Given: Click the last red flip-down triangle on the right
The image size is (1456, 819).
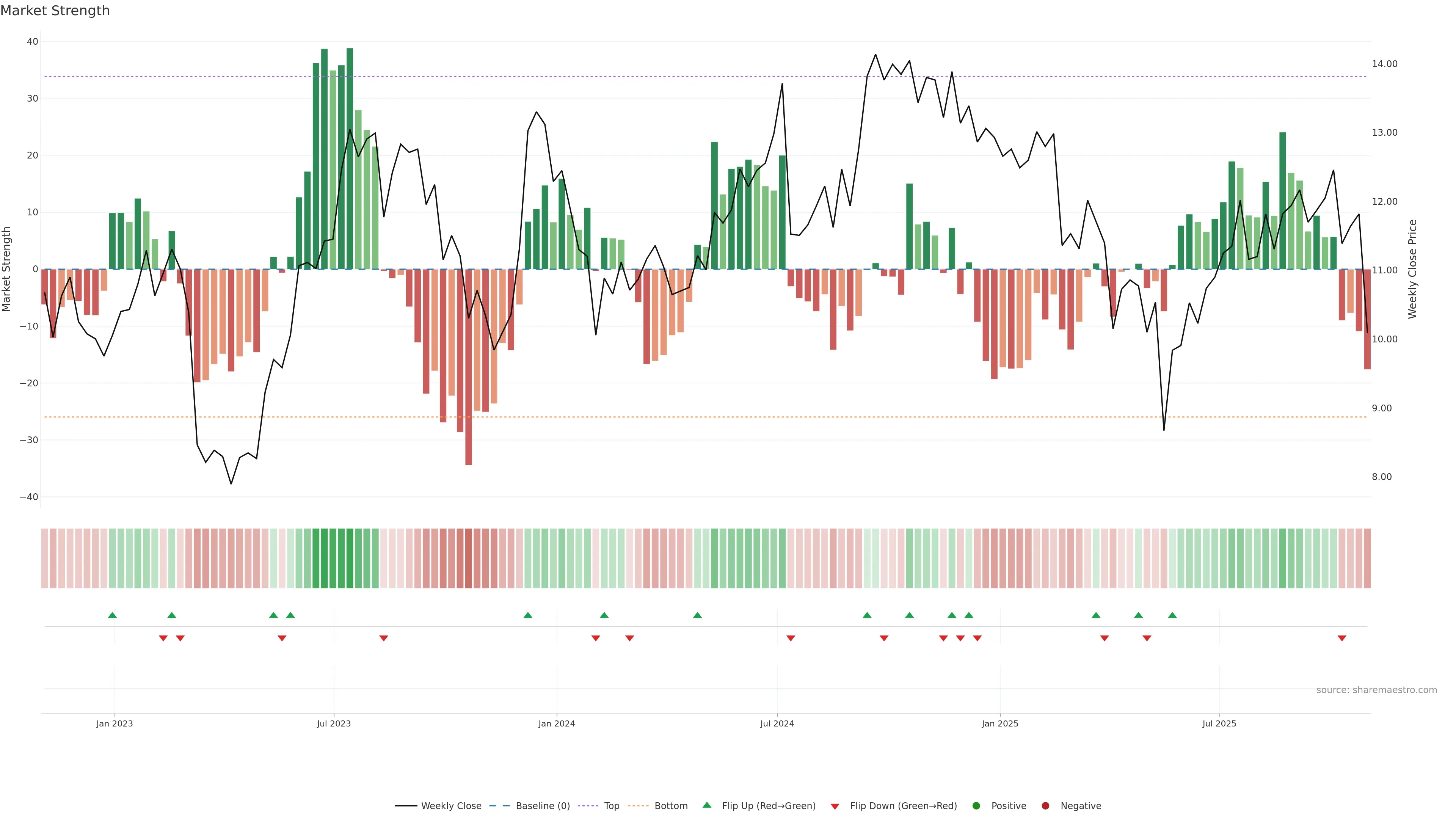Looking at the screenshot, I should tap(1342, 638).
